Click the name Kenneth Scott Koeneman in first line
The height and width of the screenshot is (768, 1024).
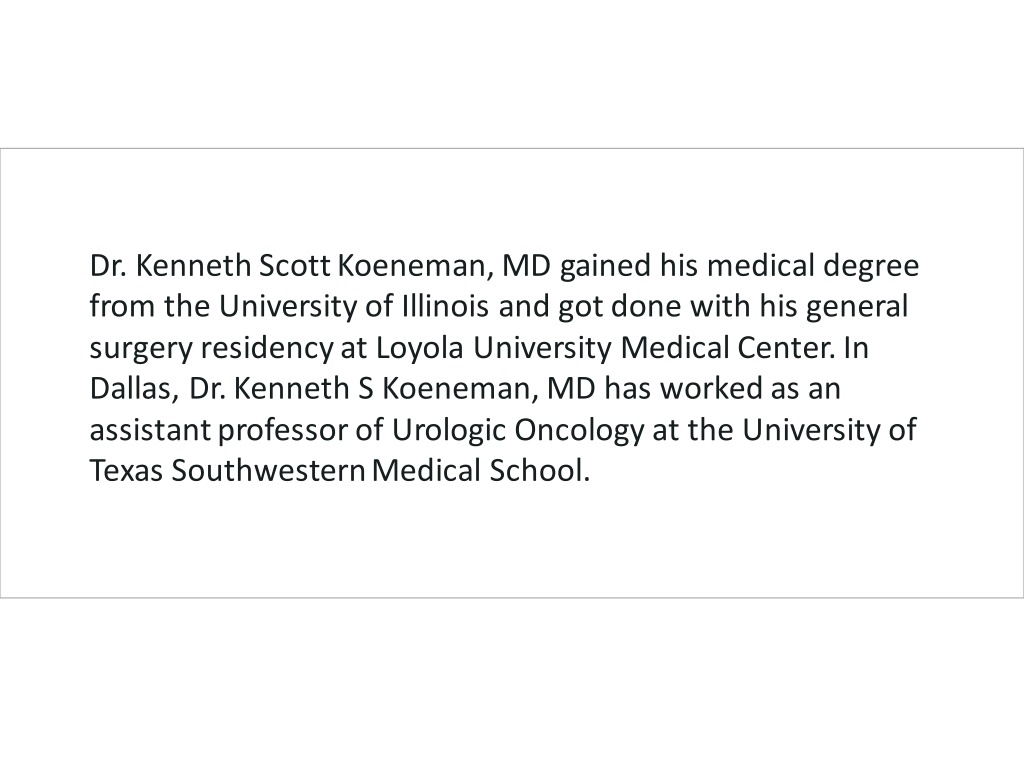(311, 266)
